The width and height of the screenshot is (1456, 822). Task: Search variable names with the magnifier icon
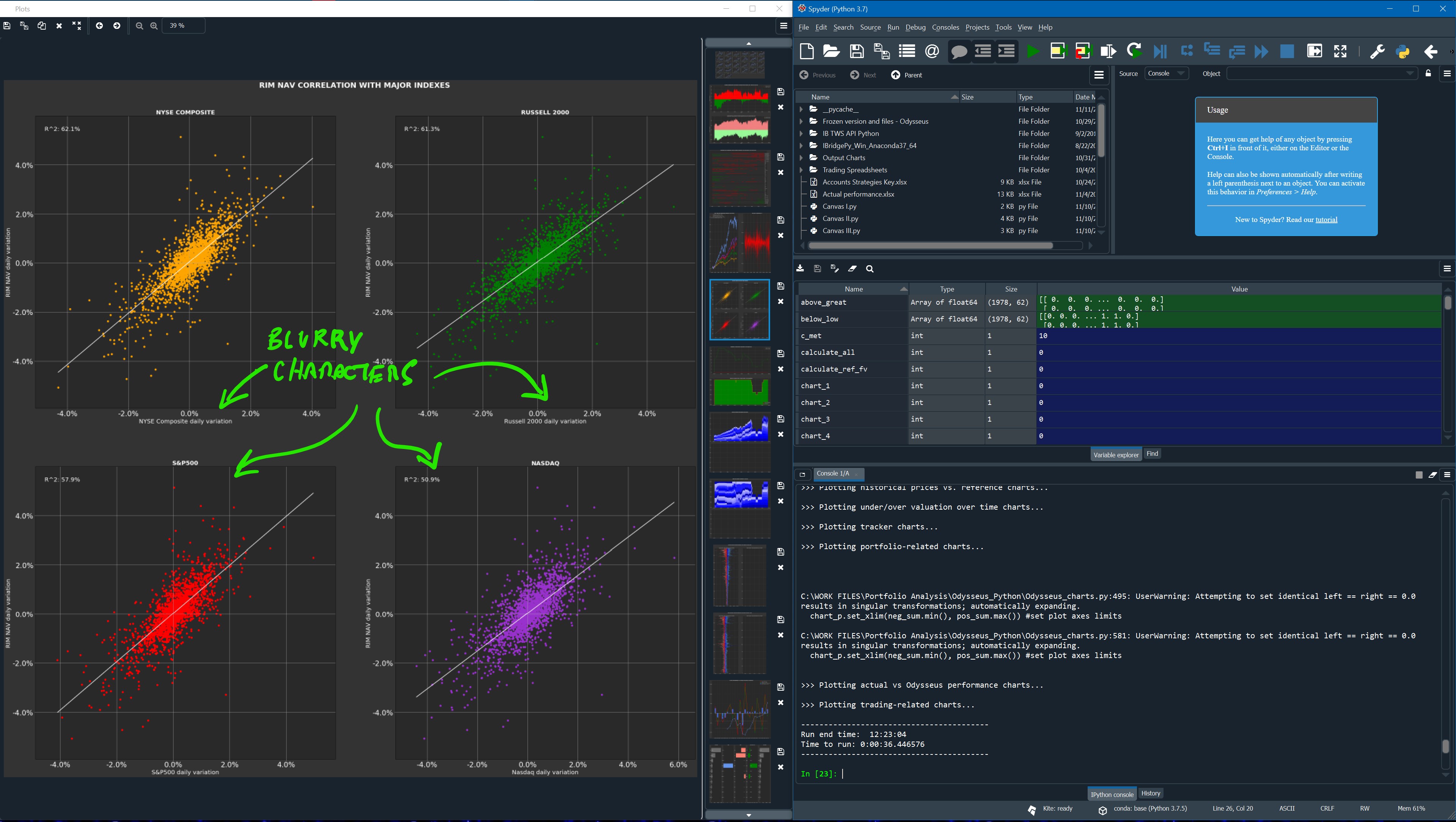(x=870, y=269)
